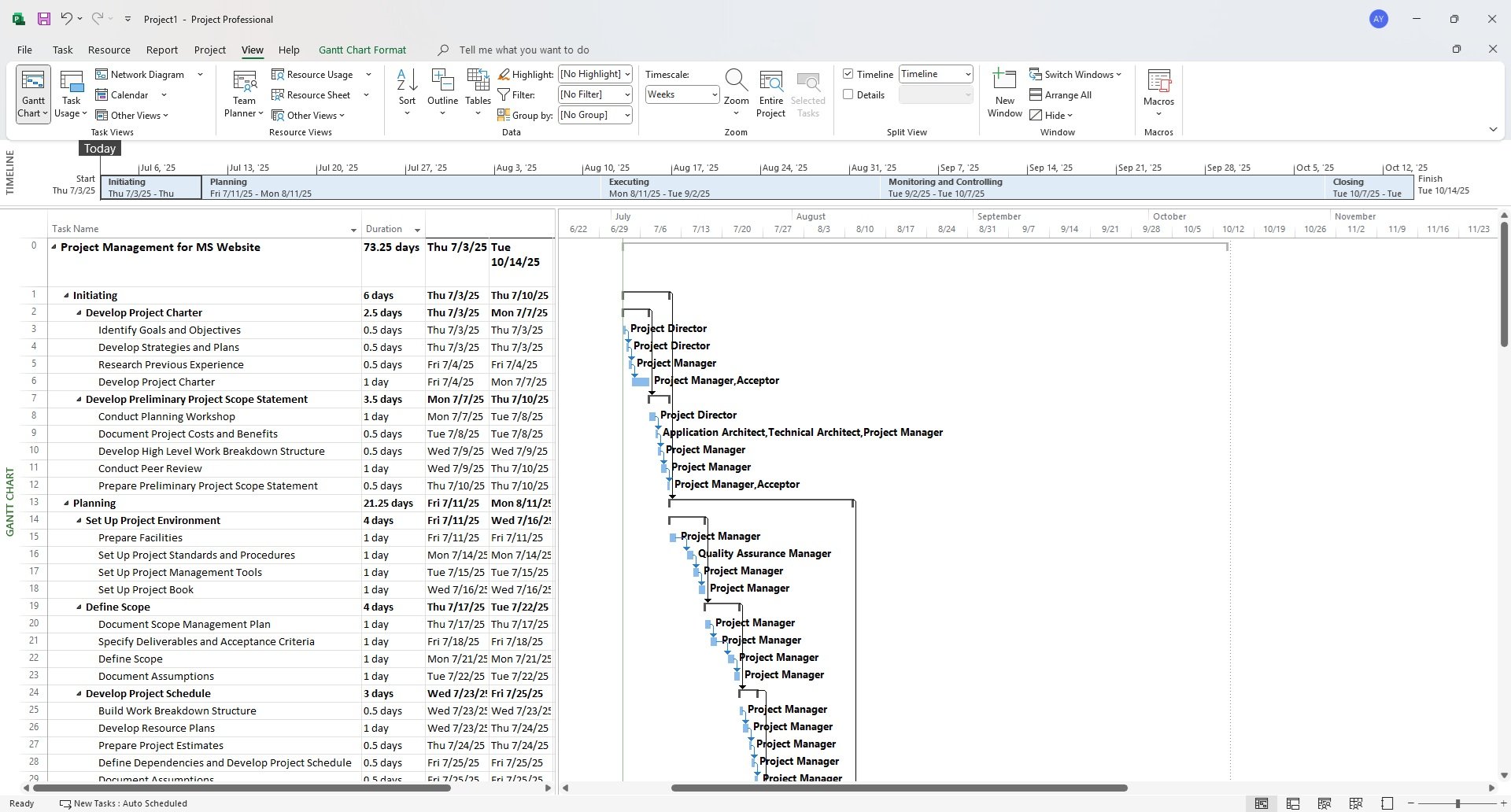Open Resource Usage view
Screen dimensions: 1511x812
[x=312, y=74]
